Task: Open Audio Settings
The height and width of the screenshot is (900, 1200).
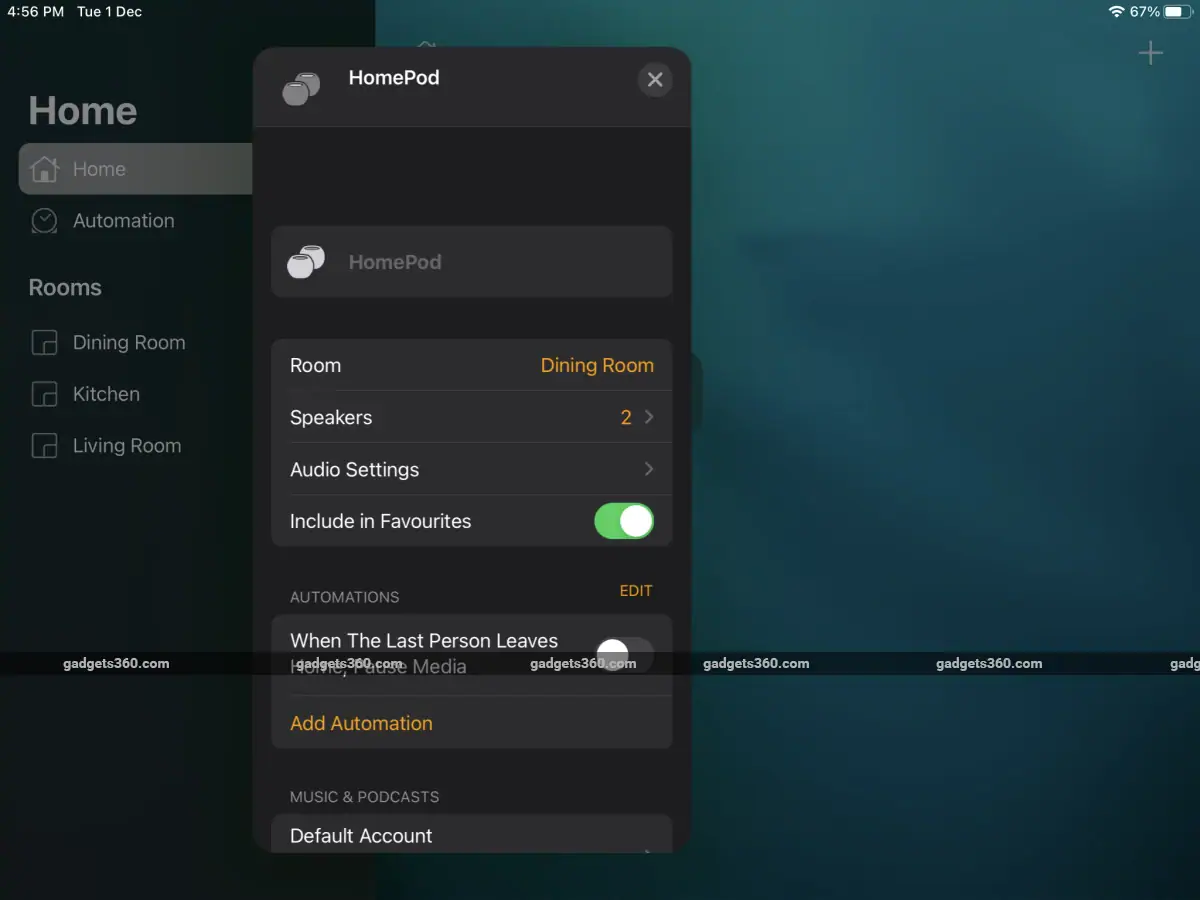Action: point(472,469)
